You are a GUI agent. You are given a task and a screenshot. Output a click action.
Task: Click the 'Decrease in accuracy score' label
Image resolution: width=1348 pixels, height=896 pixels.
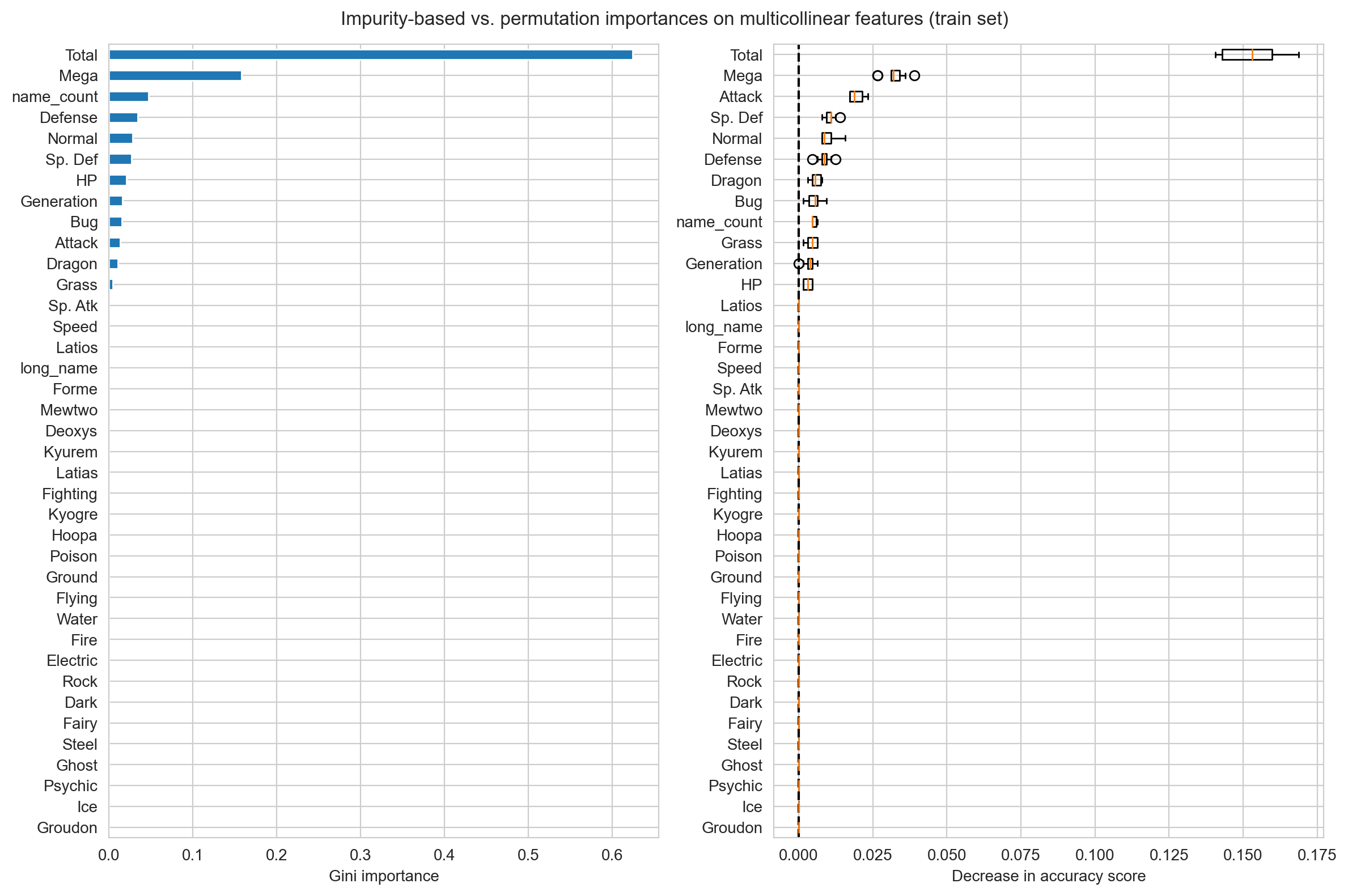[x=1048, y=876]
